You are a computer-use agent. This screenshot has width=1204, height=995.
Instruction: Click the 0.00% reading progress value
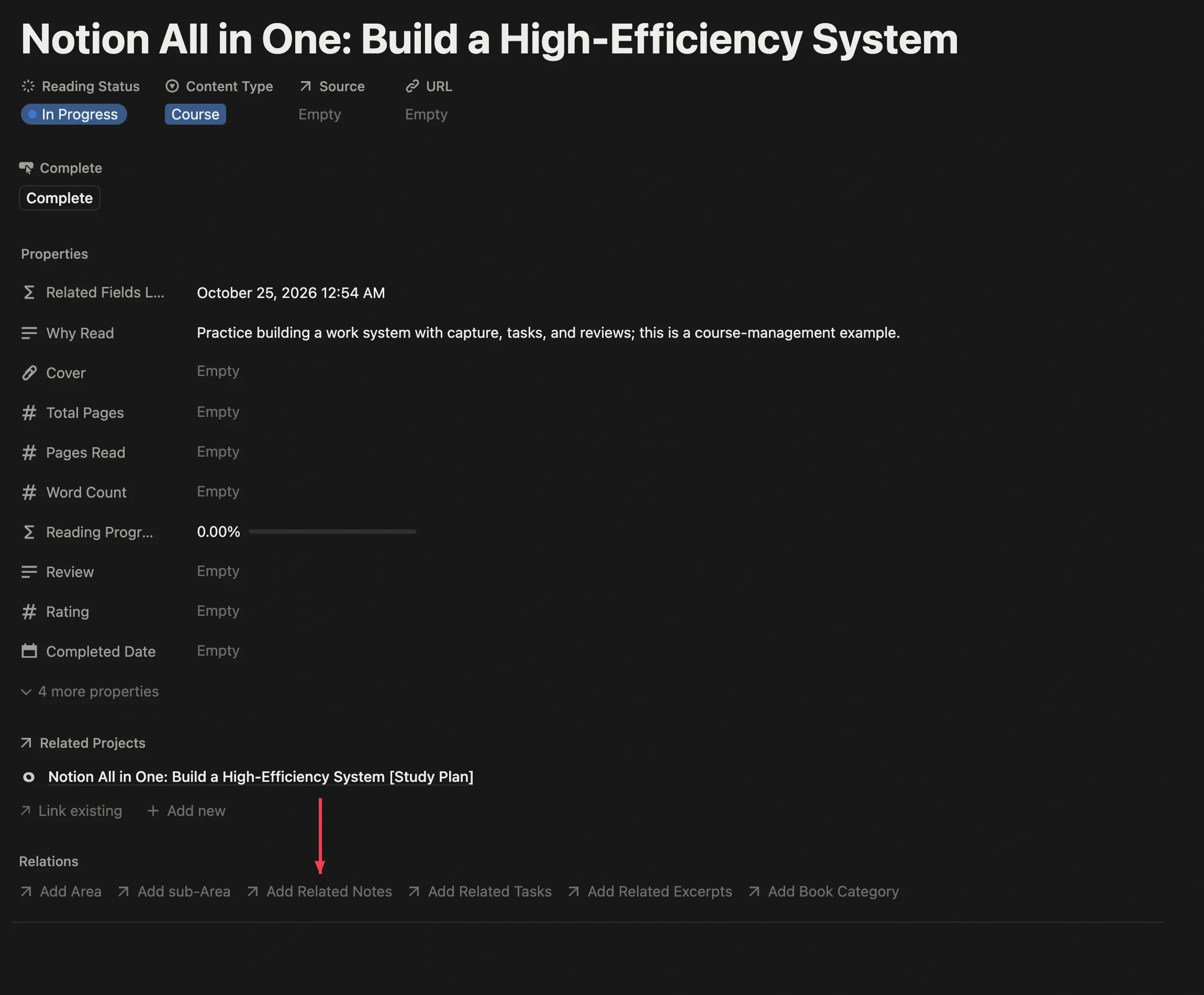tap(218, 532)
